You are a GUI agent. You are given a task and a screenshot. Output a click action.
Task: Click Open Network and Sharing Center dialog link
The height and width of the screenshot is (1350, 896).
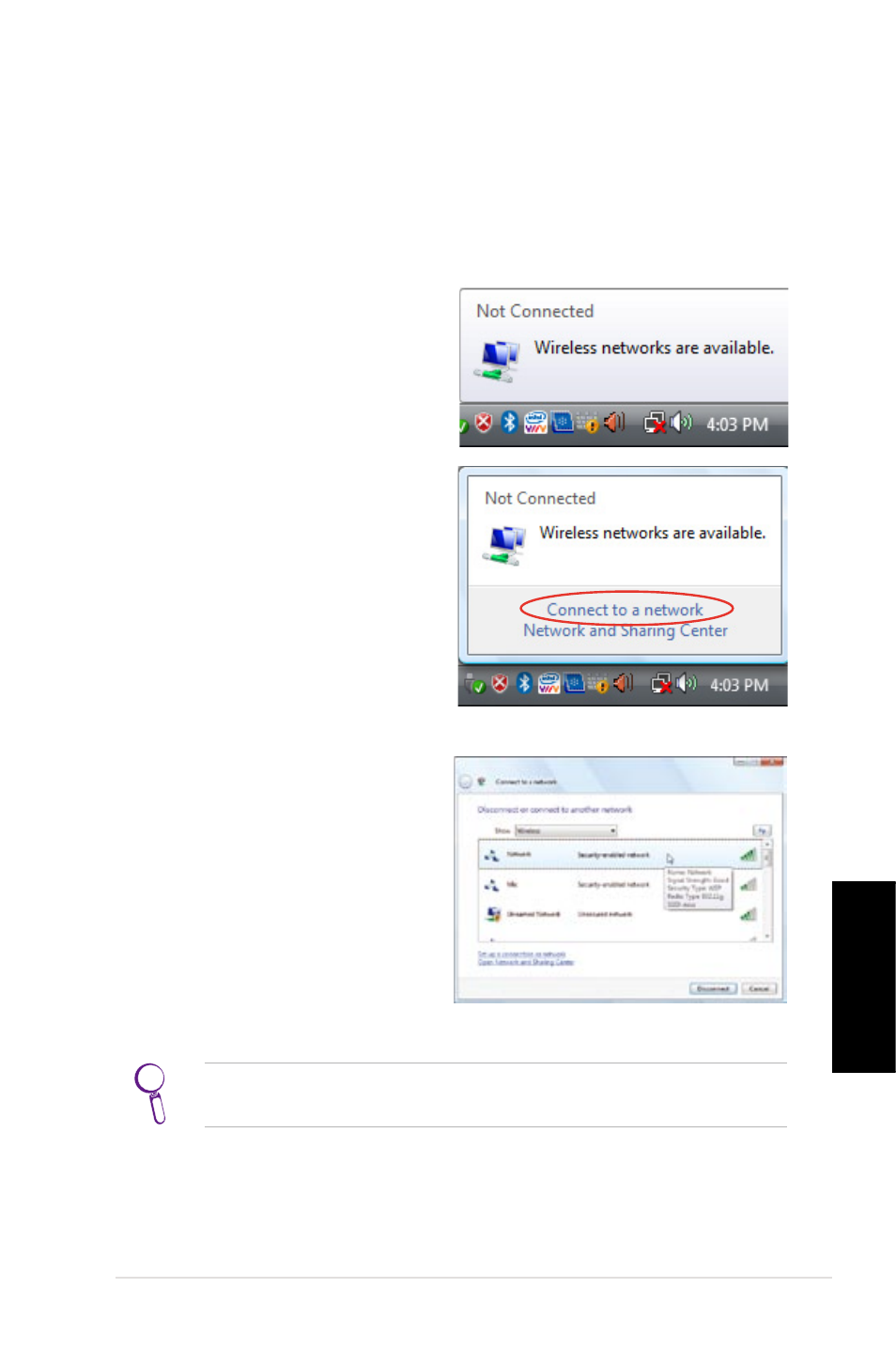[x=526, y=962]
